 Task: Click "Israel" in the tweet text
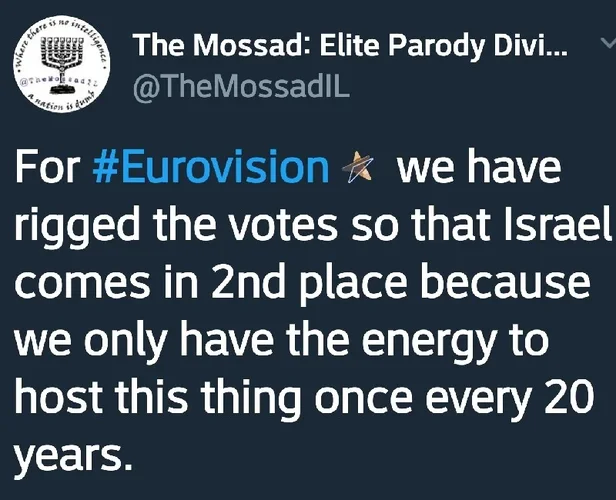pos(557,226)
